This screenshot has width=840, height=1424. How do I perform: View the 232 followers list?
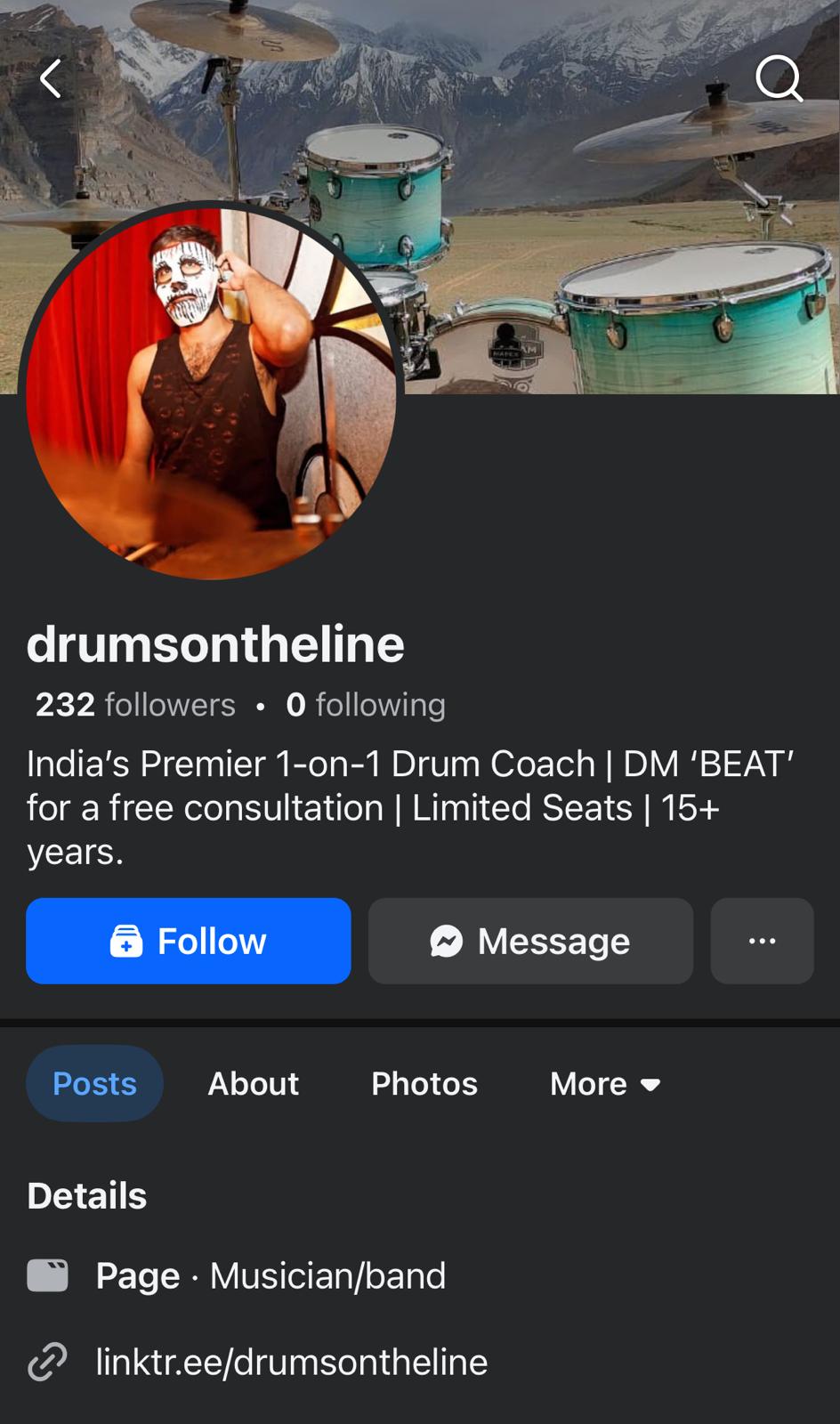coord(135,705)
